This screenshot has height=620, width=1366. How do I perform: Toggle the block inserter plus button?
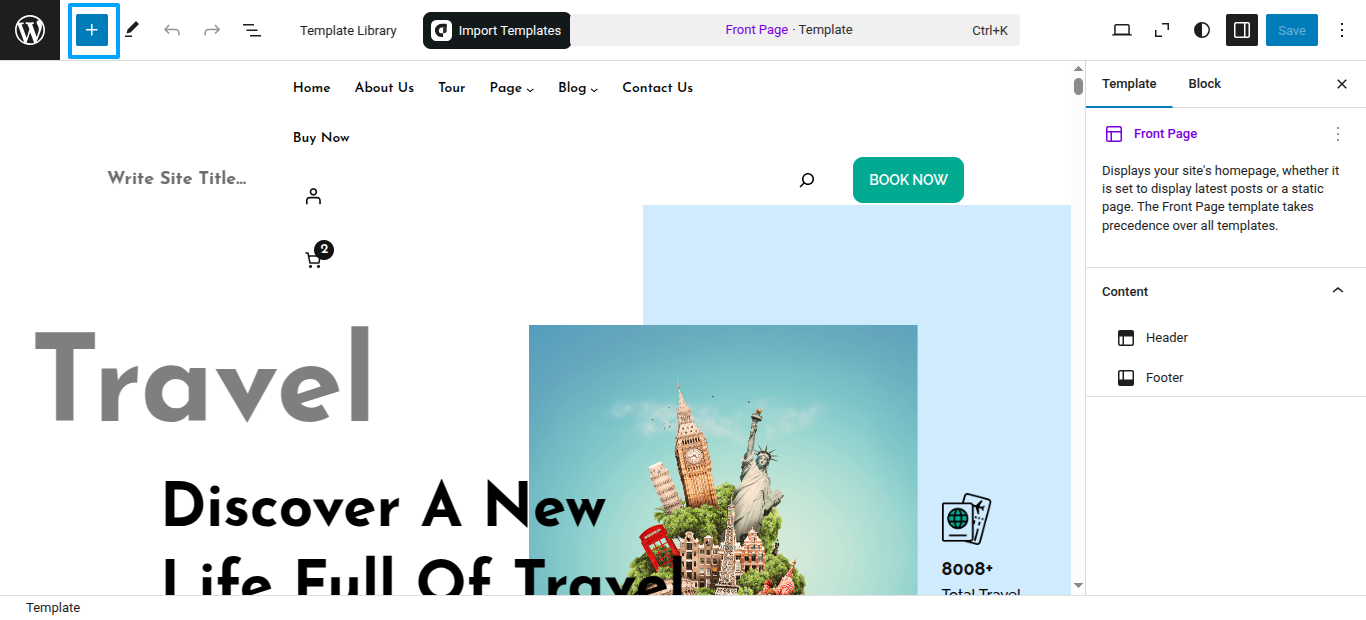pyautogui.click(x=92, y=30)
